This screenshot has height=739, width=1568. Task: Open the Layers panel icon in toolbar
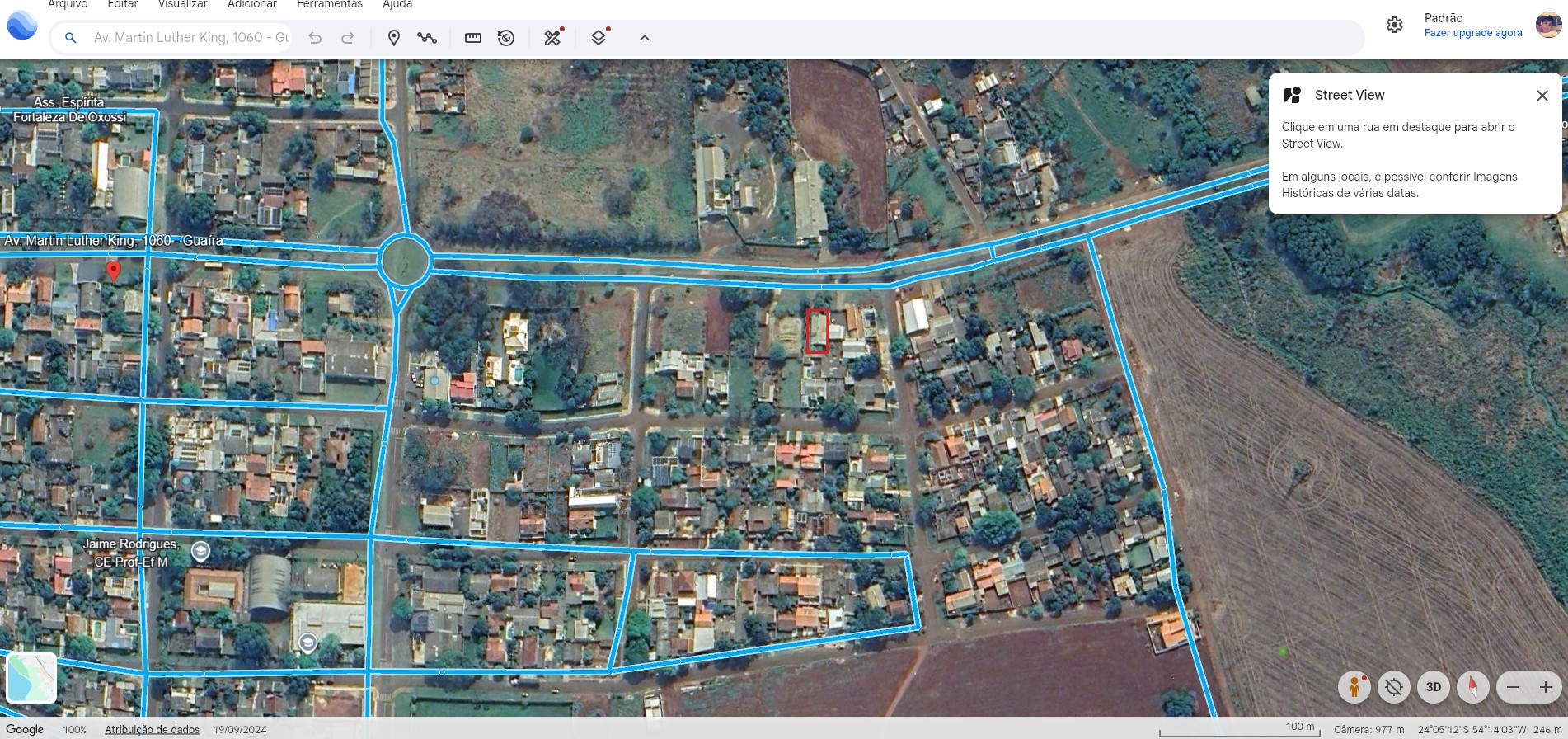click(599, 38)
